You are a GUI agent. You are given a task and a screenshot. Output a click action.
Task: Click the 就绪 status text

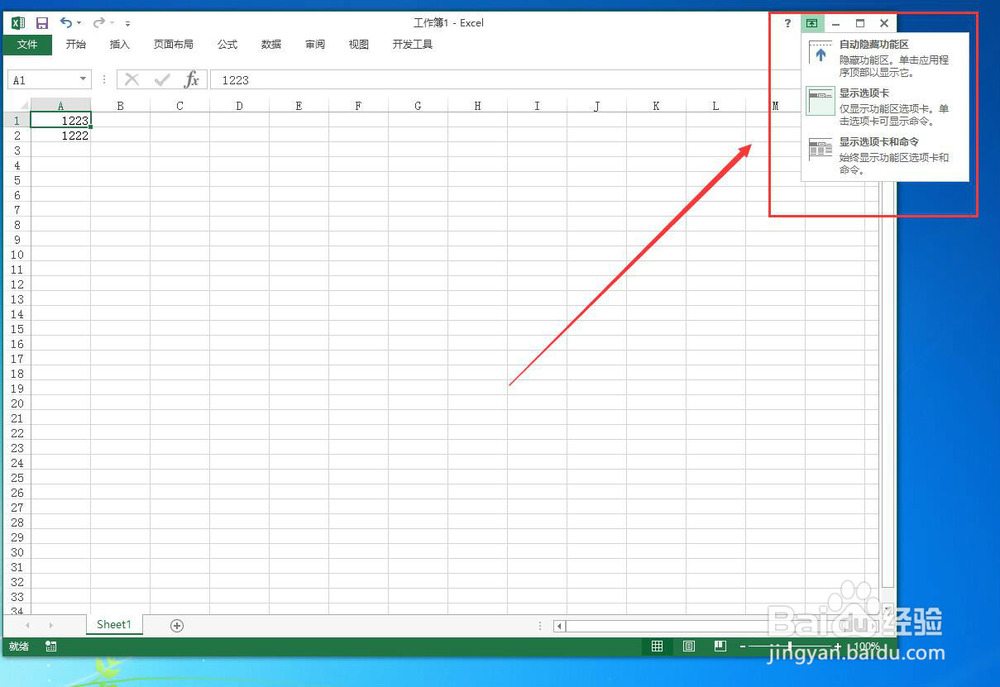point(19,646)
